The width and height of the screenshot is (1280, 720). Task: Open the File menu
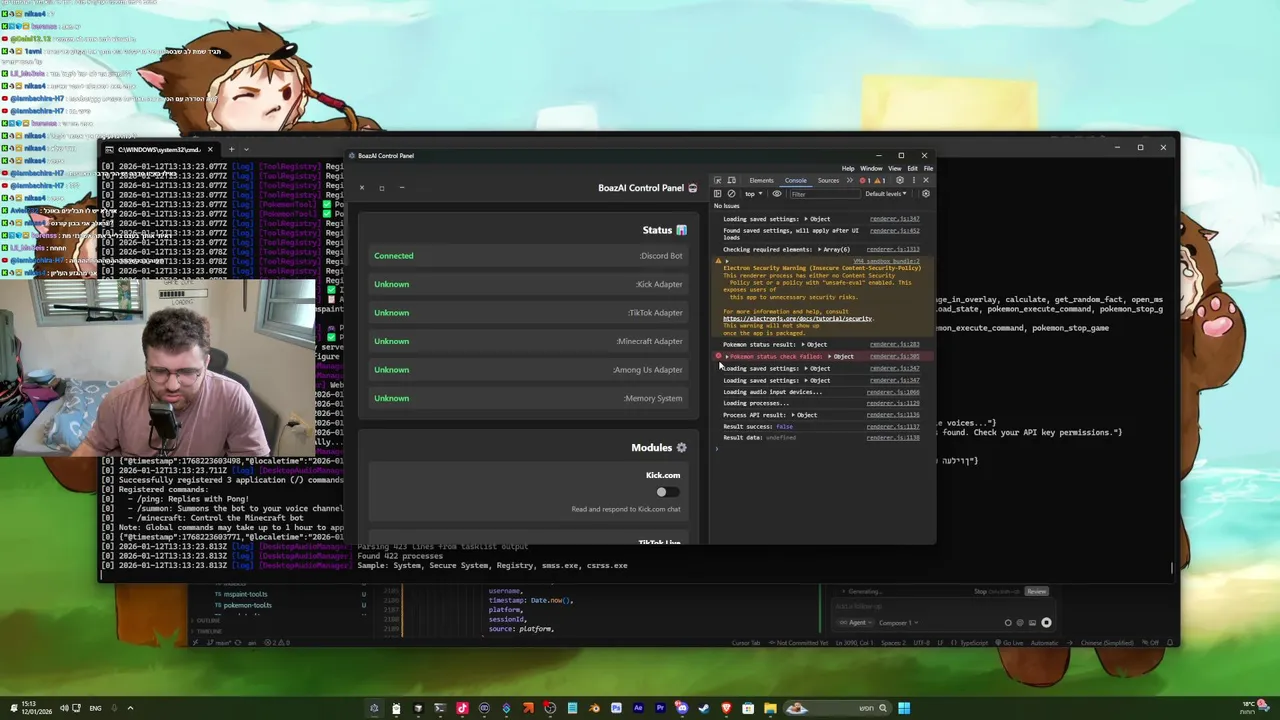coord(928,168)
